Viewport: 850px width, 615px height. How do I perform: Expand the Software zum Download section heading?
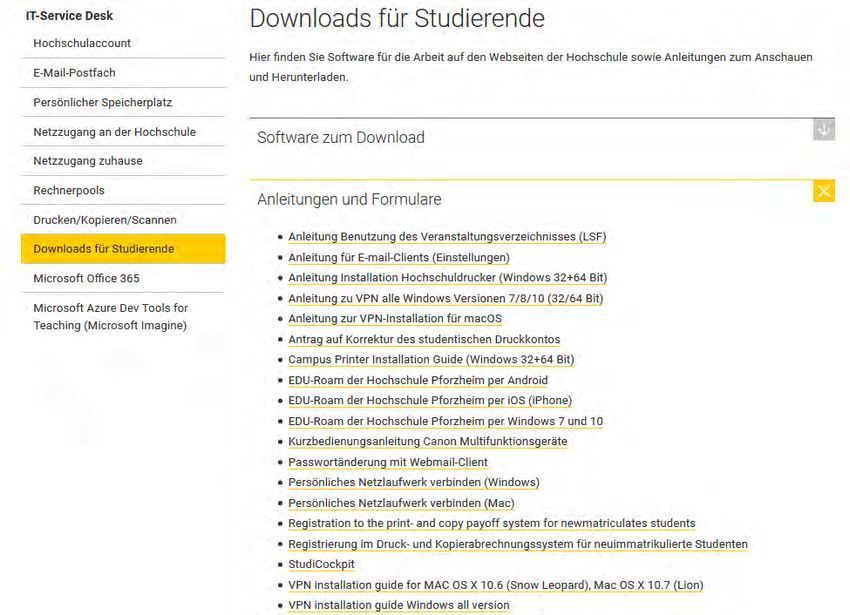340,138
